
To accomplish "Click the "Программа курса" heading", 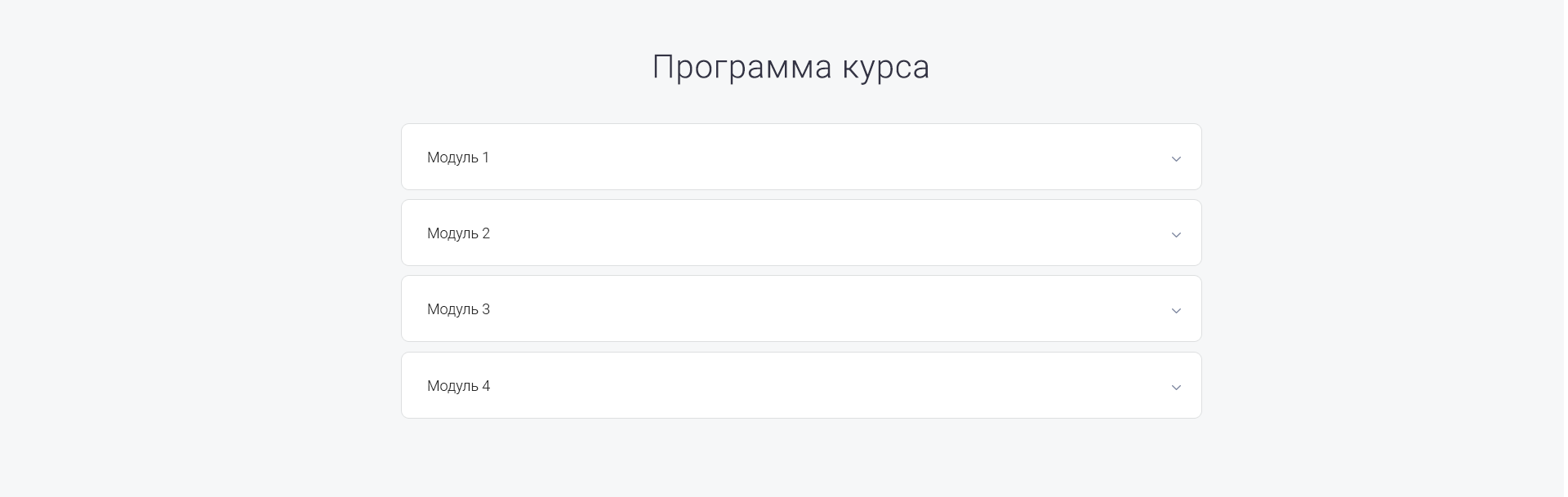I will coord(791,67).
